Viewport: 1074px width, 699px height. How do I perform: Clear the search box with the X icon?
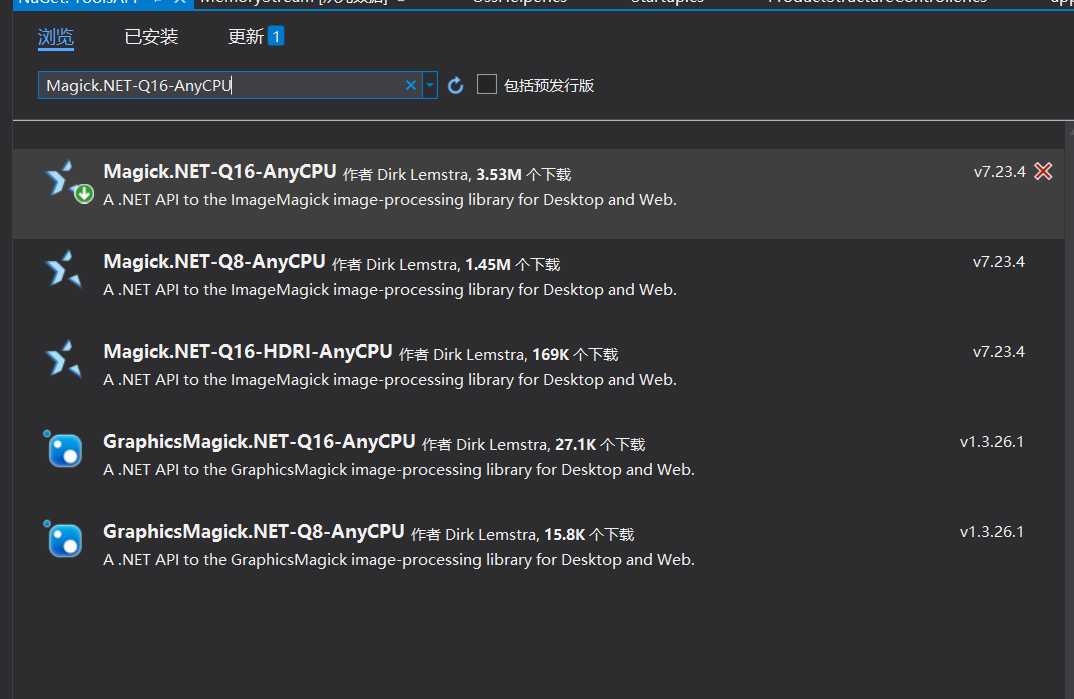click(410, 85)
